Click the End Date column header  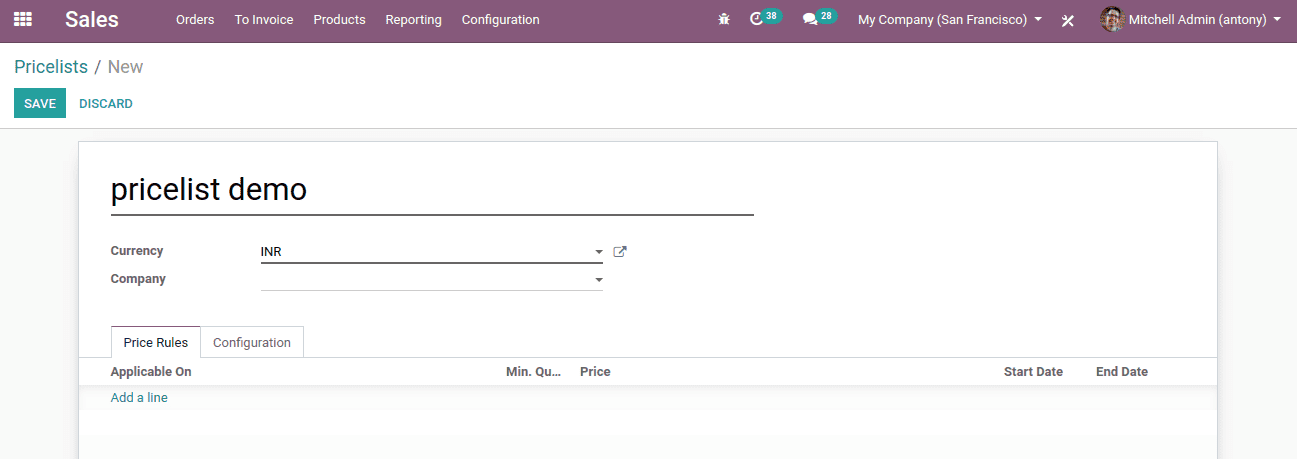click(1122, 371)
